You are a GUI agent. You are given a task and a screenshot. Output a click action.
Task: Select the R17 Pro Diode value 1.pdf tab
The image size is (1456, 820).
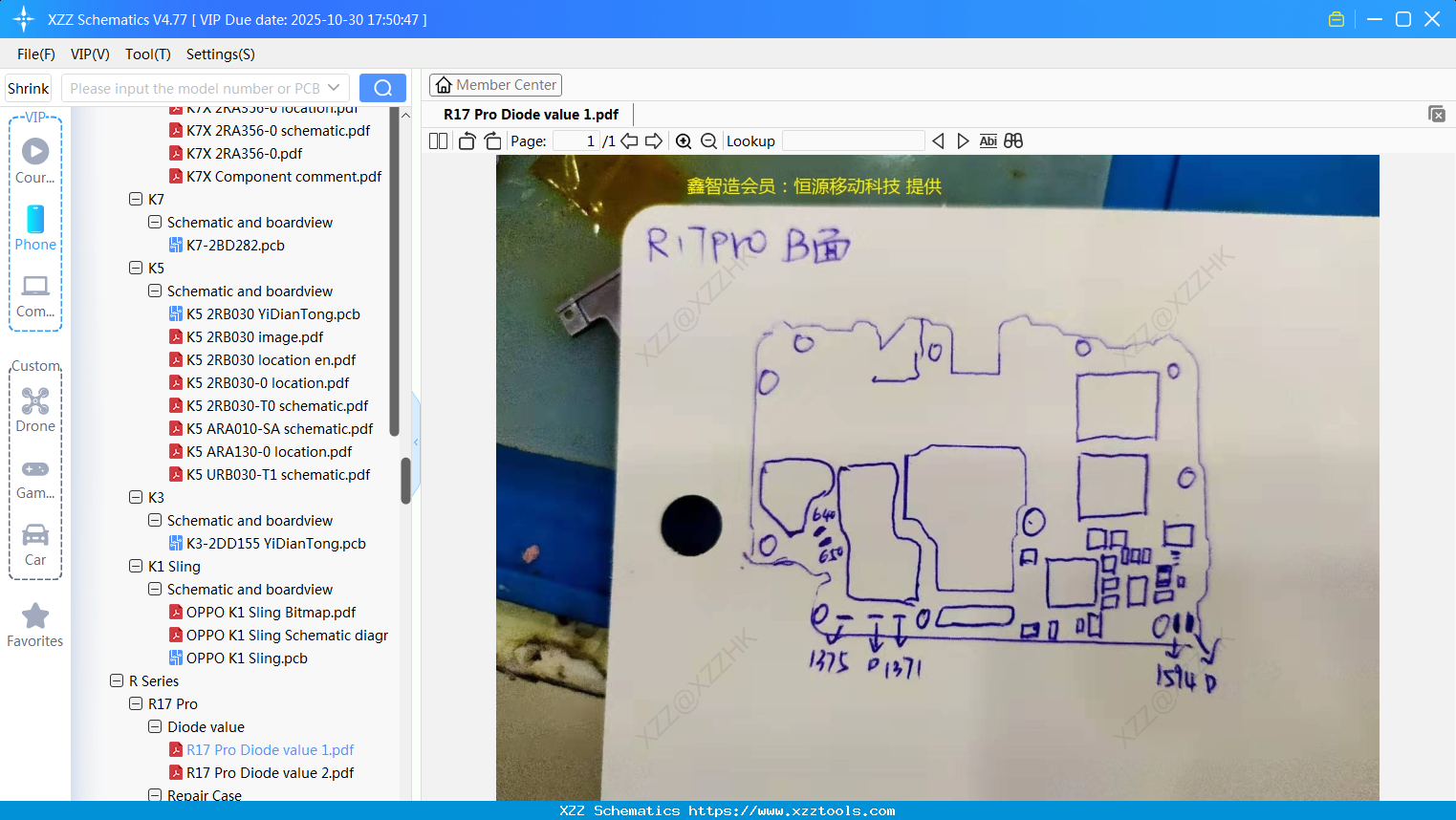531,115
